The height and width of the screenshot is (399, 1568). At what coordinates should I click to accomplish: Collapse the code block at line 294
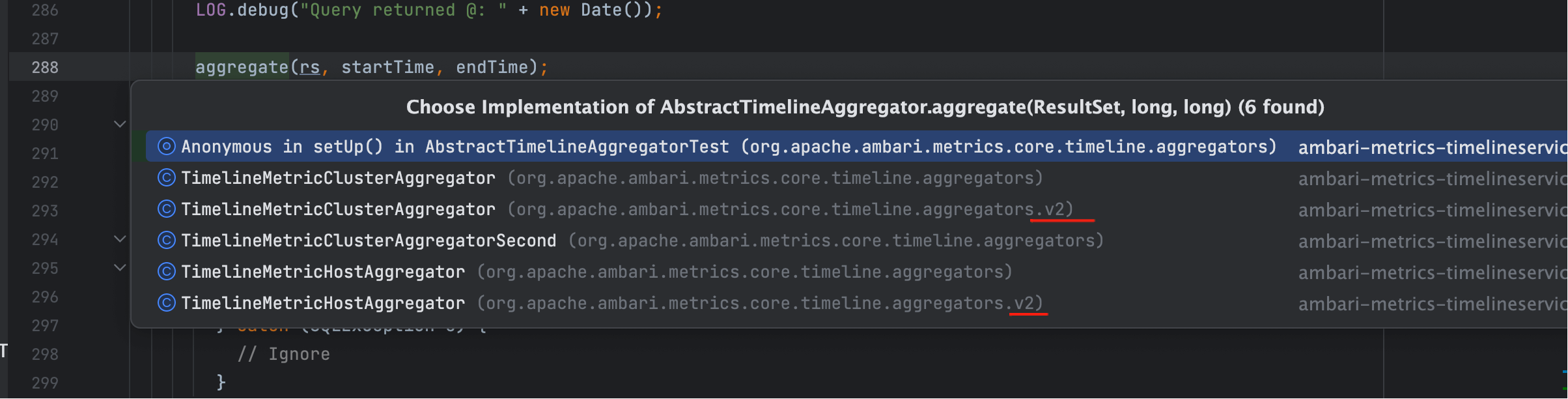pos(120,239)
